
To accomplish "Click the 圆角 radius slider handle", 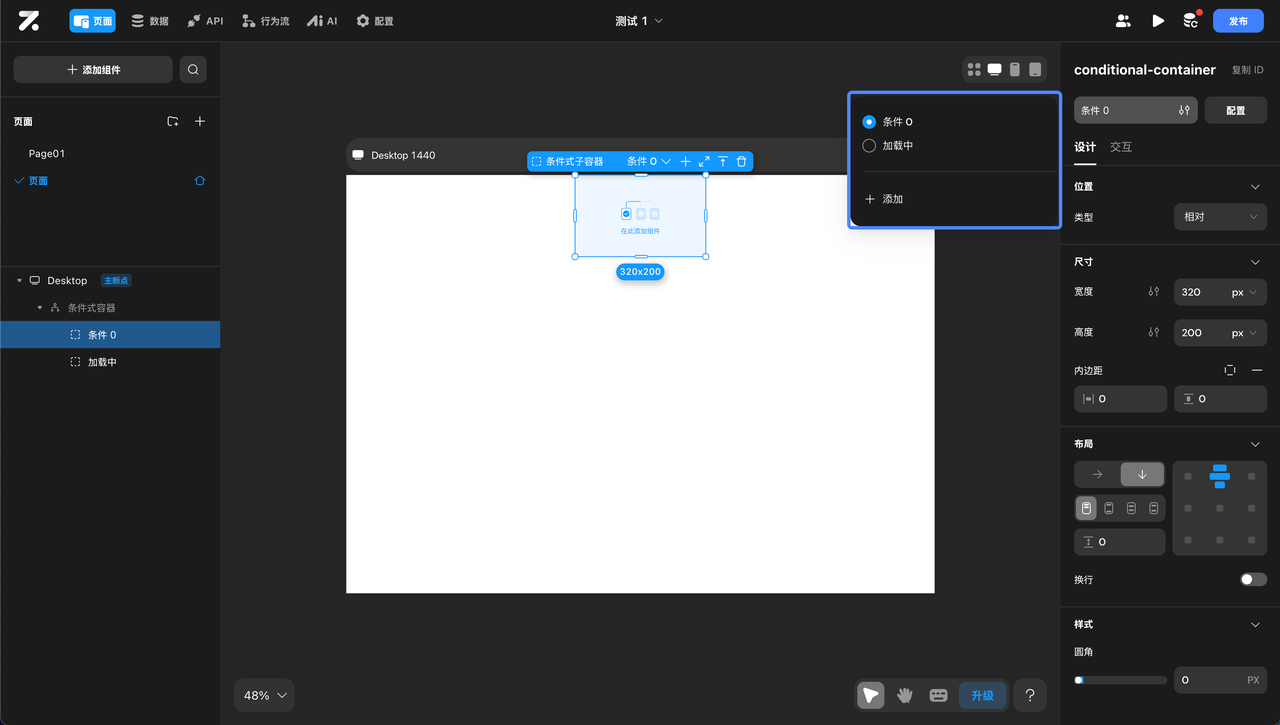I will click(x=1079, y=680).
